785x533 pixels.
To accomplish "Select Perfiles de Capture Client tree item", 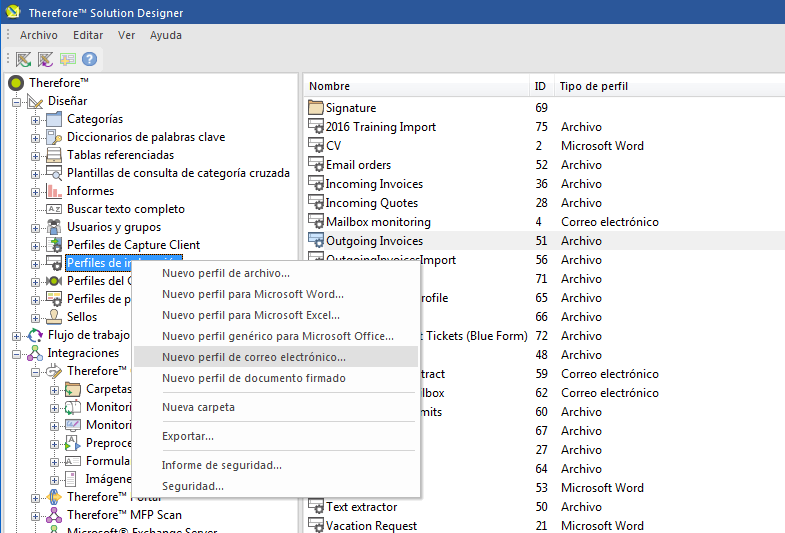I will point(133,245).
